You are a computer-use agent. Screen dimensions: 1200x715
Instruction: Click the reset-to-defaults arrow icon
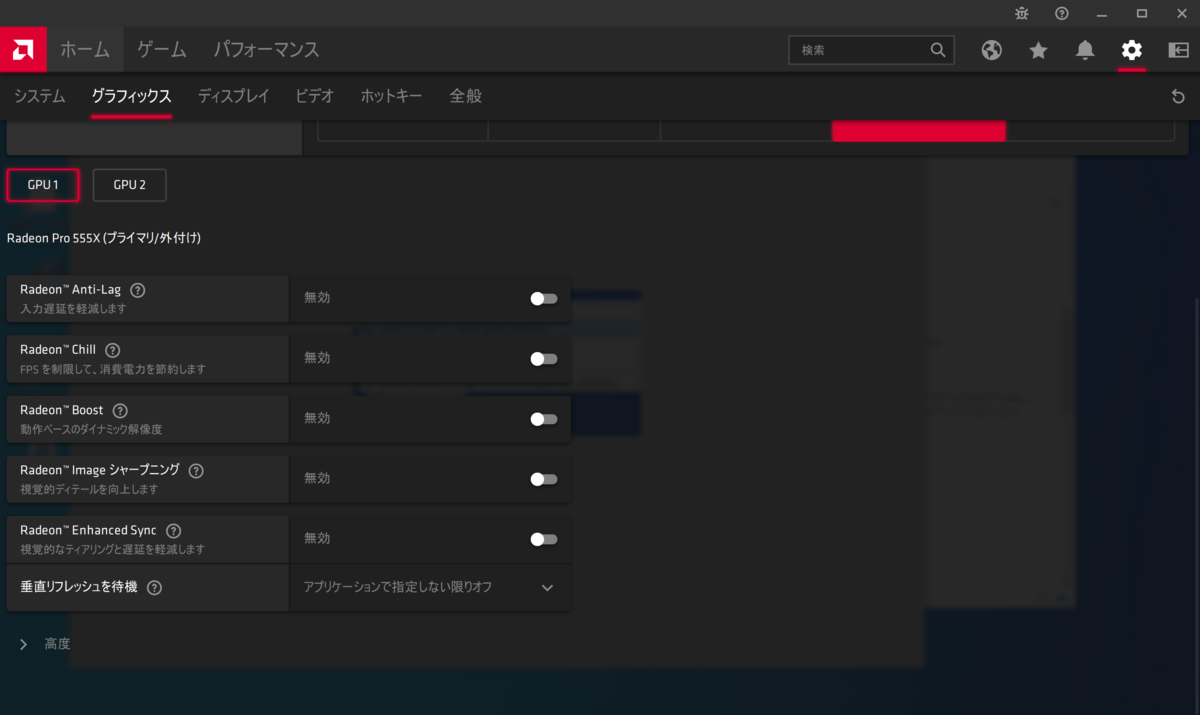1177,96
